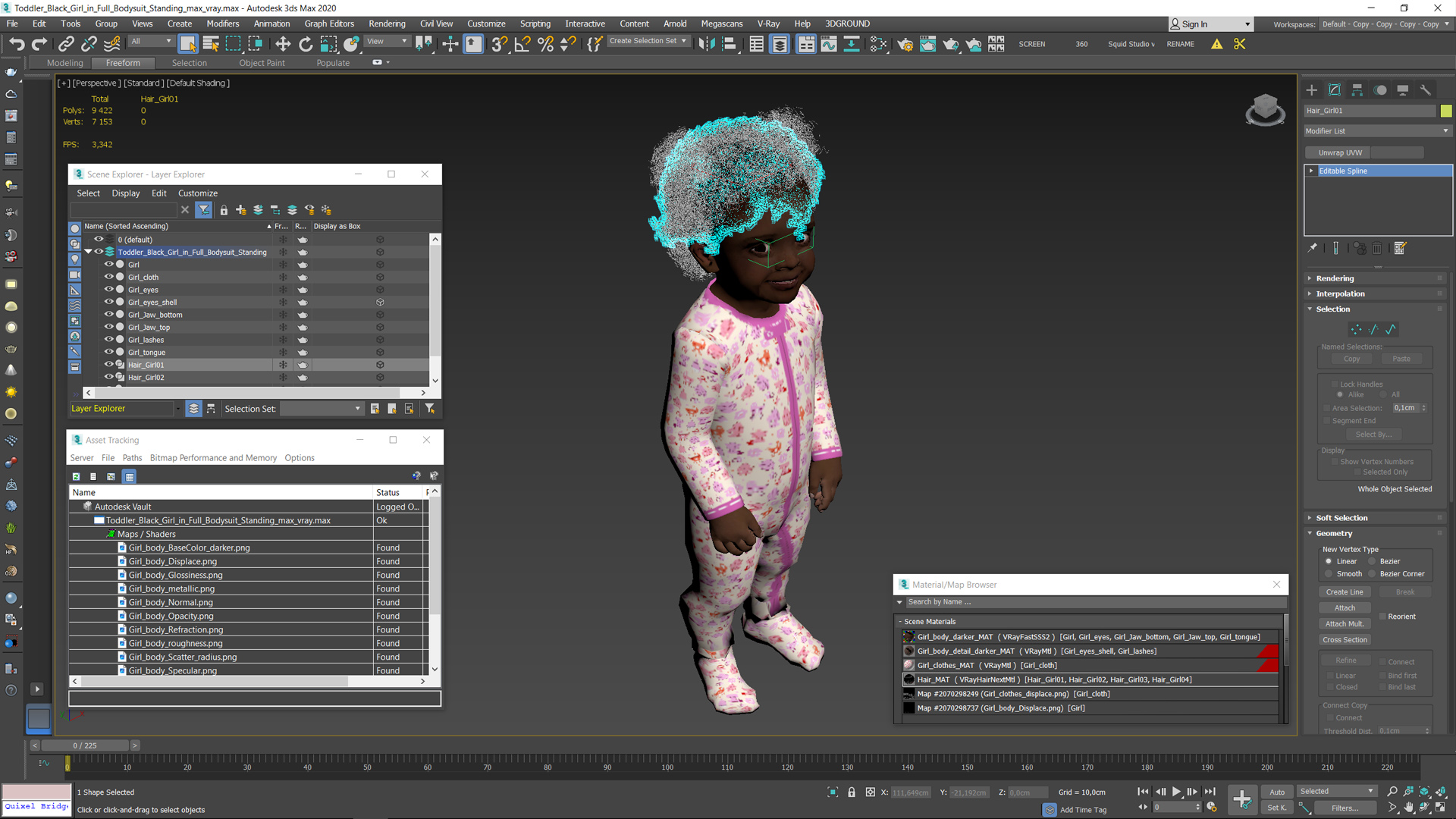Open the V-Ray menu
1456x819 pixels.
click(x=767, y=24)
